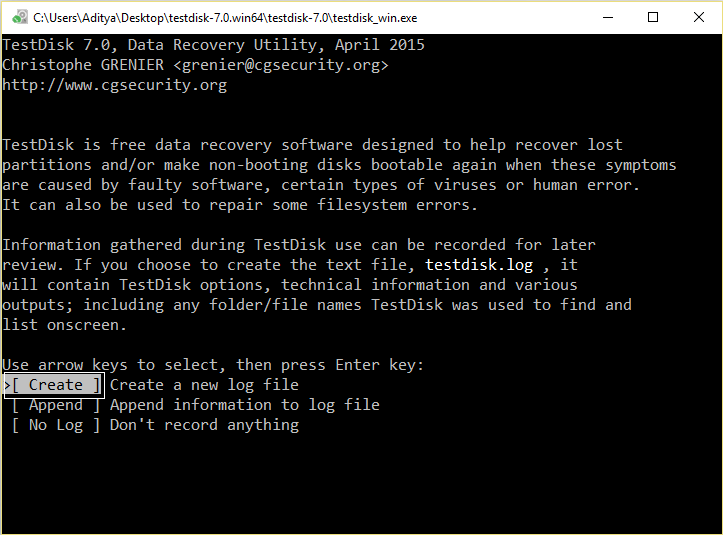
Task: Click the bold testdisk.log filename
Action: (x=477, y=265)
